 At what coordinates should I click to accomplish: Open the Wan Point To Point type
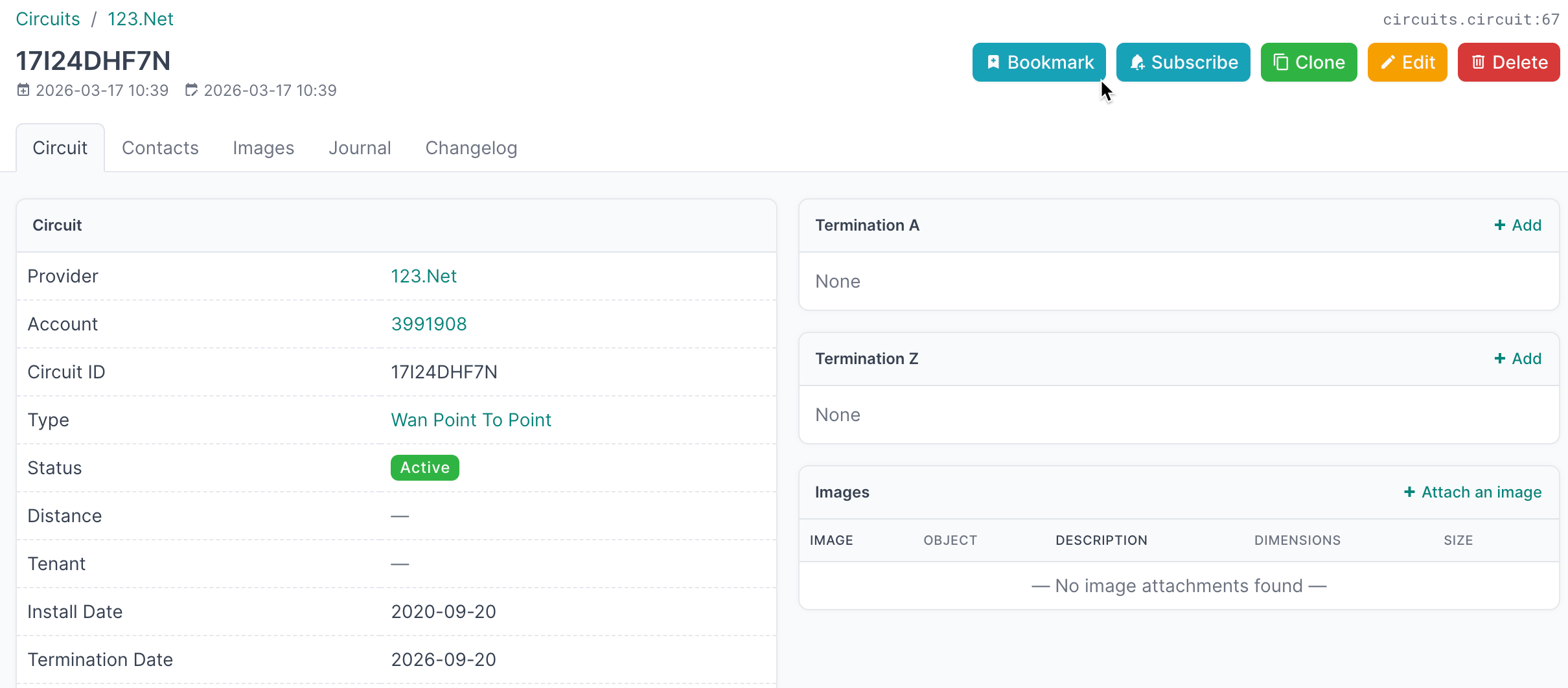[x=471, y=420]
